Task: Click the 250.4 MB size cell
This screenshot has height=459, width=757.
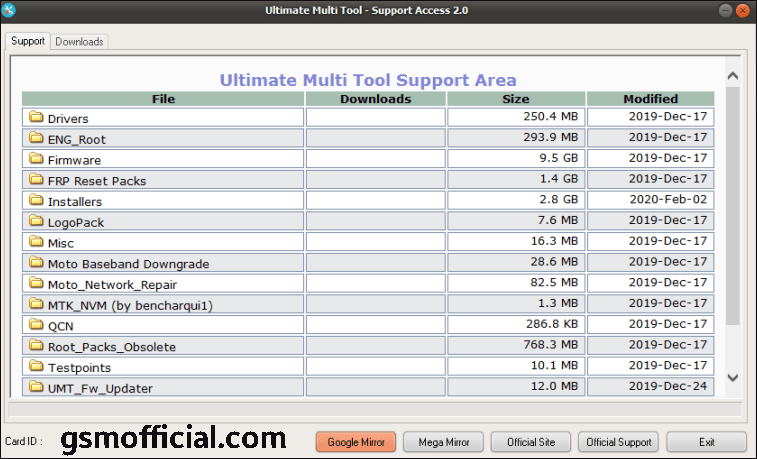Action: coord(516,117)
